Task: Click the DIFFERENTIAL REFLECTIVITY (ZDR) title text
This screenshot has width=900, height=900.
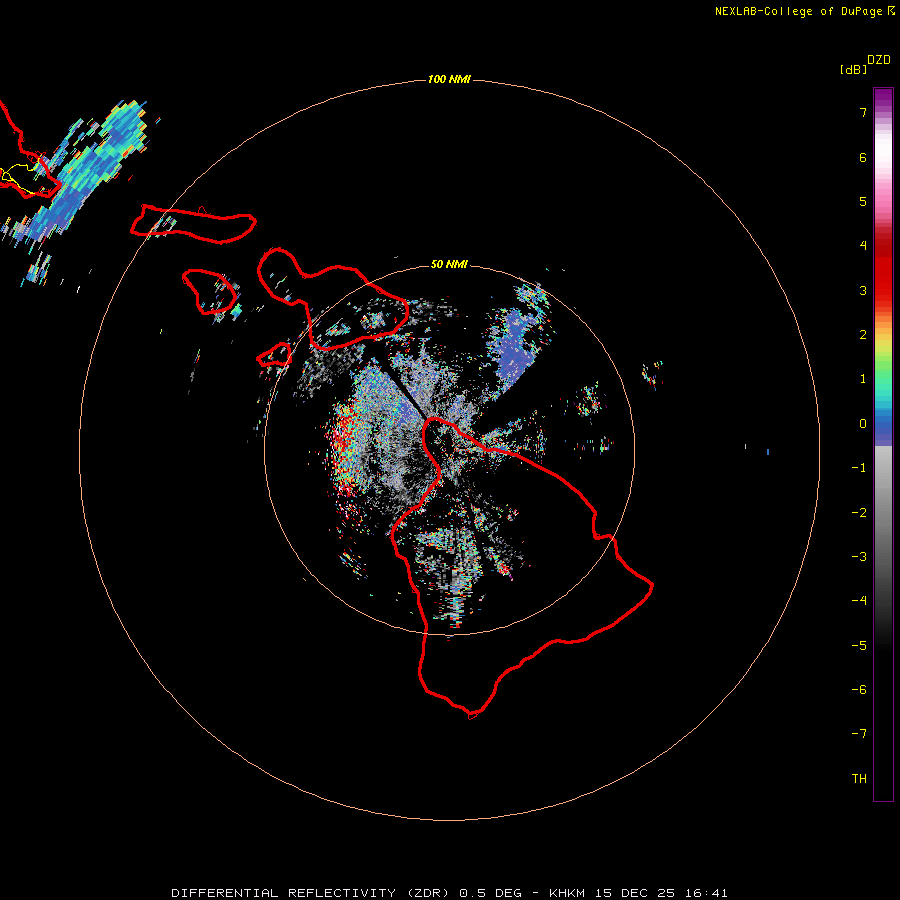Action: pyautogui.click(x=312, y=893)
